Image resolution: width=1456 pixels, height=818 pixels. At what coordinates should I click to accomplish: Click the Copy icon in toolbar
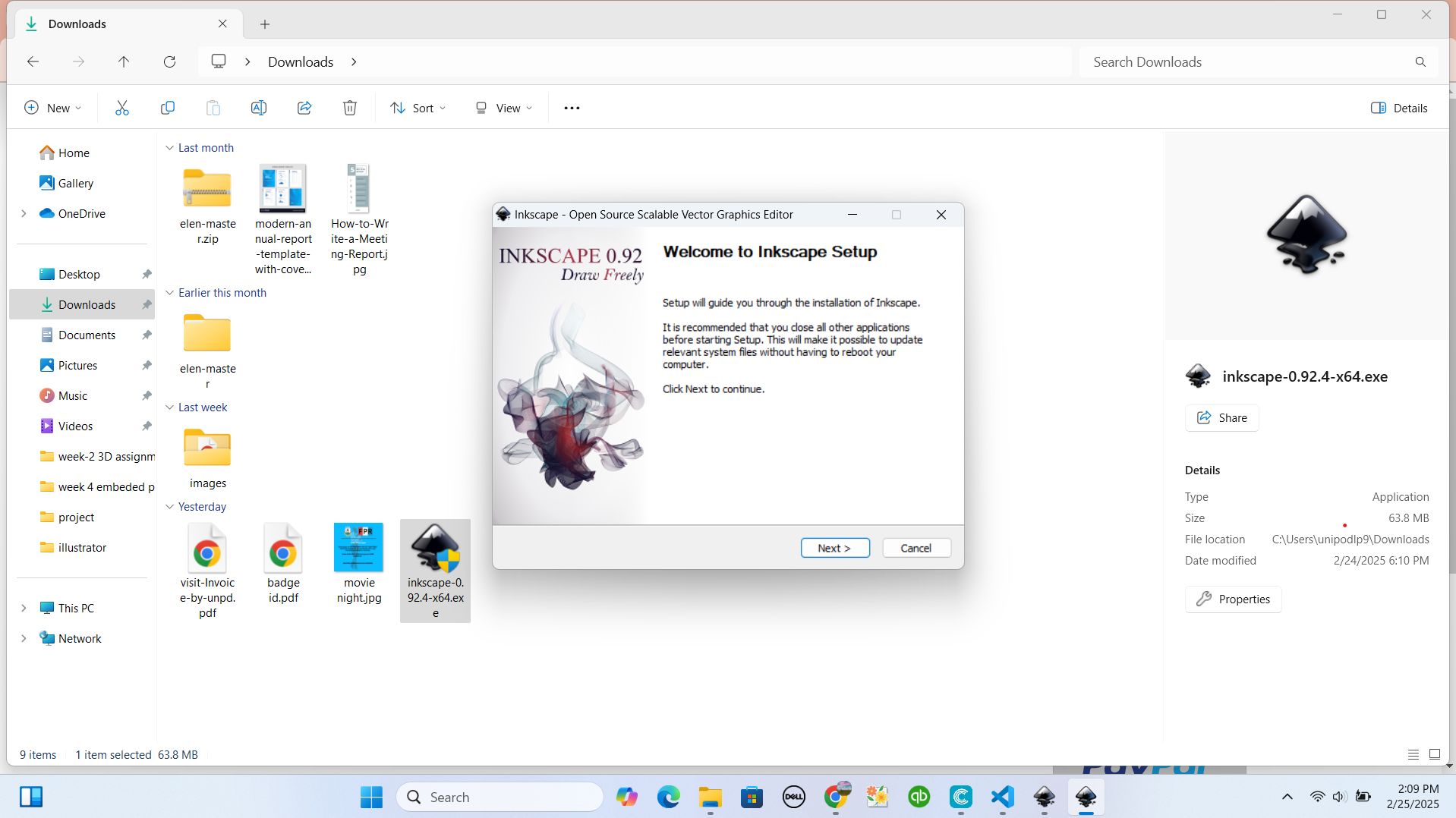tap(168, 108)
